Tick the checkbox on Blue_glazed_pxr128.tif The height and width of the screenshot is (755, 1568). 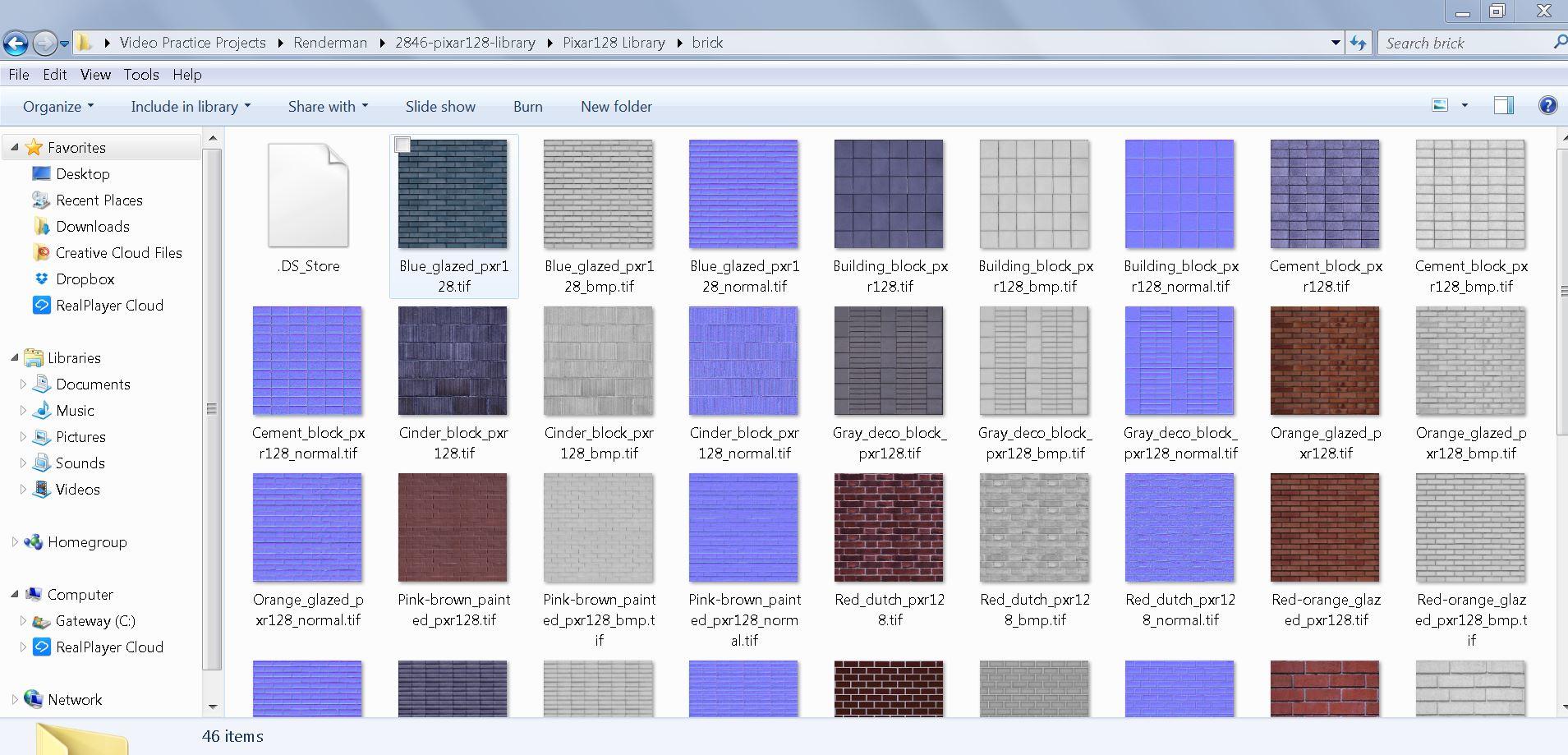(x=402, y=145)
